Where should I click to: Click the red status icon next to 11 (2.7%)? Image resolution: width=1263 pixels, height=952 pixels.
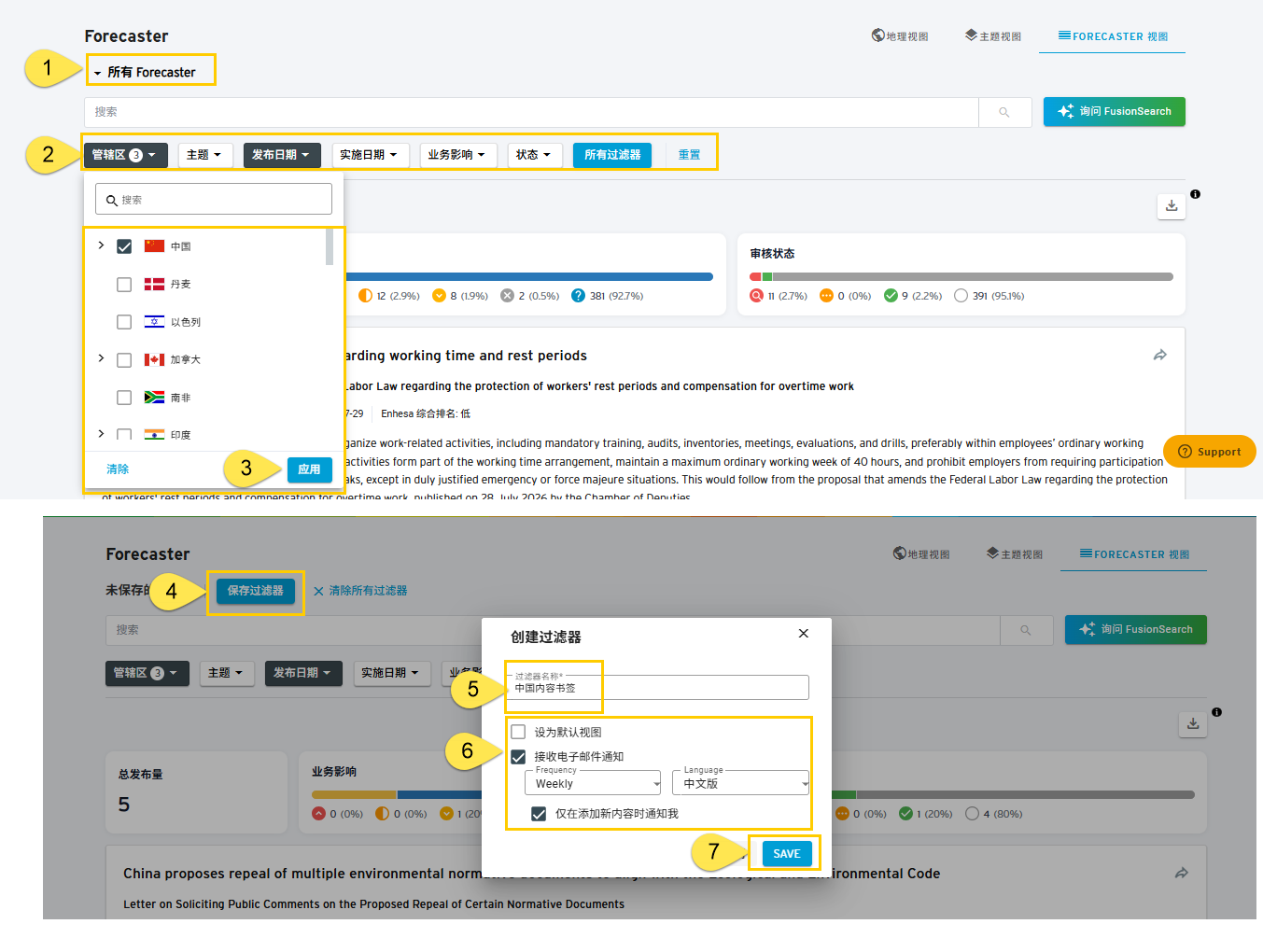pyautogui.click(x=757, y=296)
